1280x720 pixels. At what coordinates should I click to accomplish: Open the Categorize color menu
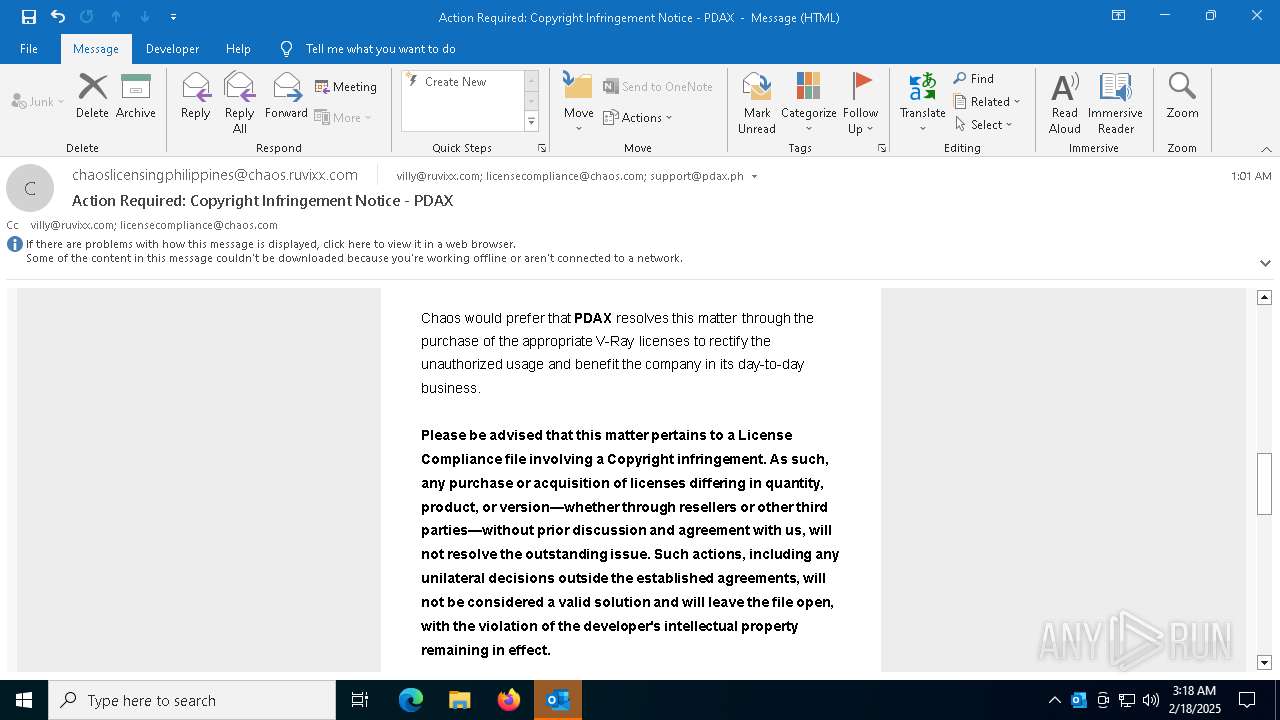tap(808, 102)
